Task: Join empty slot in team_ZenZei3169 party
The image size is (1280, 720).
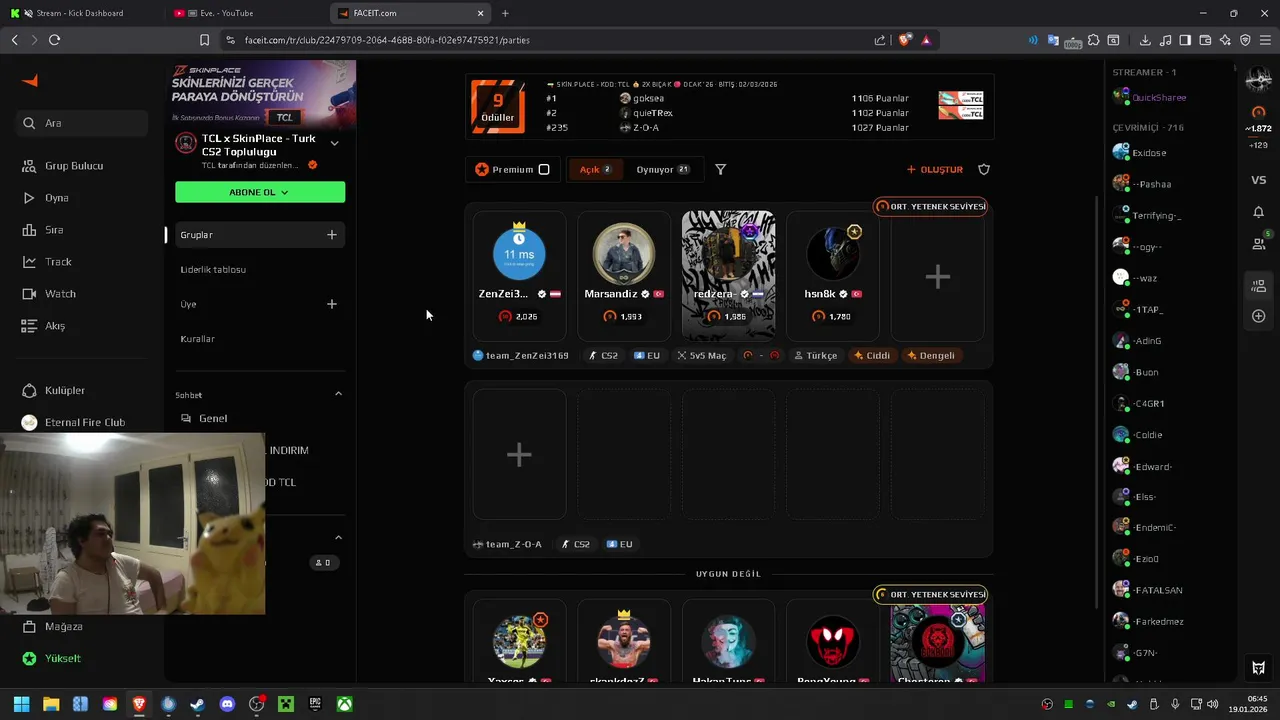Action: (937, 277)
